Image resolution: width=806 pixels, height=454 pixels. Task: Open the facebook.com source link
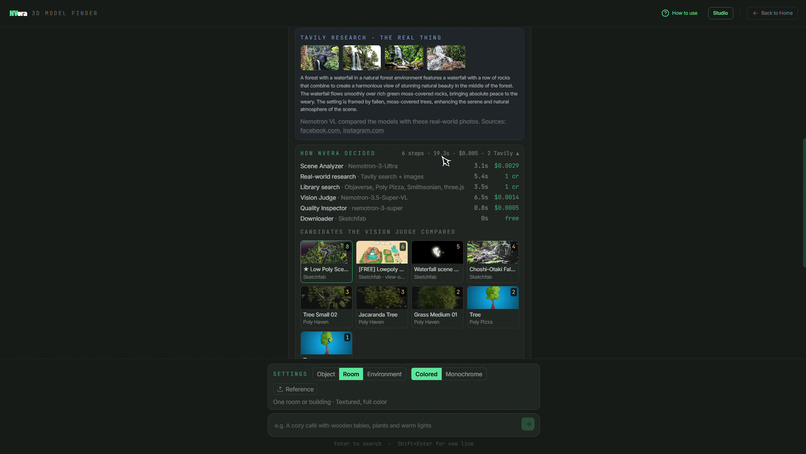pos(320,131)
